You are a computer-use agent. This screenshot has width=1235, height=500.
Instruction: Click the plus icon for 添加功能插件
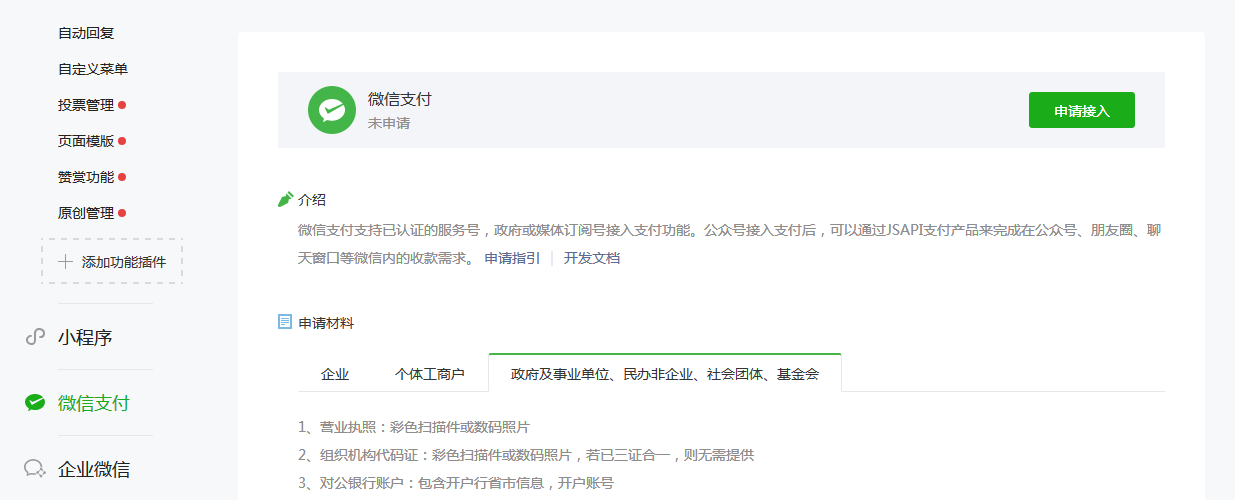click(x=66, y=262)
